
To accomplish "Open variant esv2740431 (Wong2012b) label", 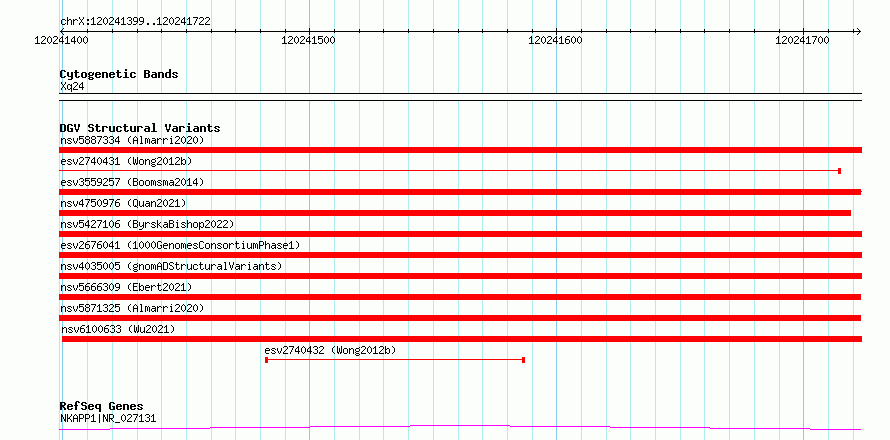I will [x=126, y=161].
